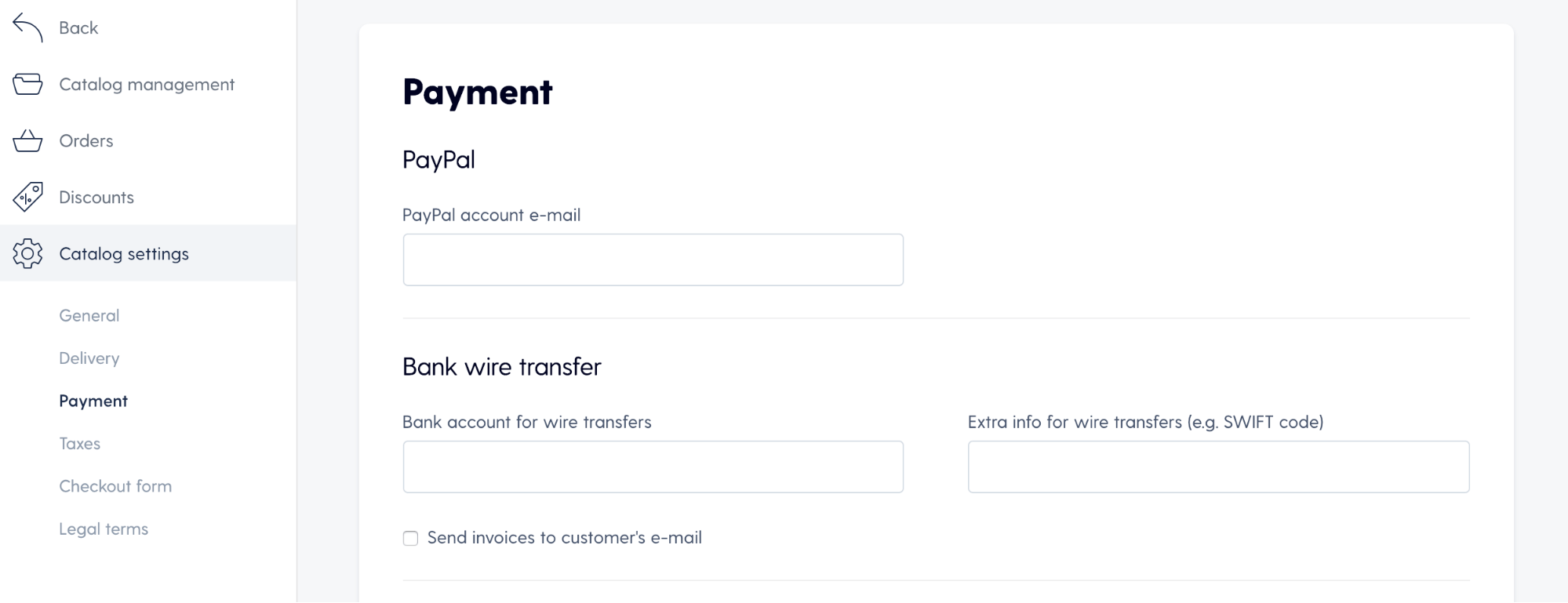The width and height of the screenshot is (1568, 603).
Task: Click the Back arrow icon
Action: click(27, 27)
